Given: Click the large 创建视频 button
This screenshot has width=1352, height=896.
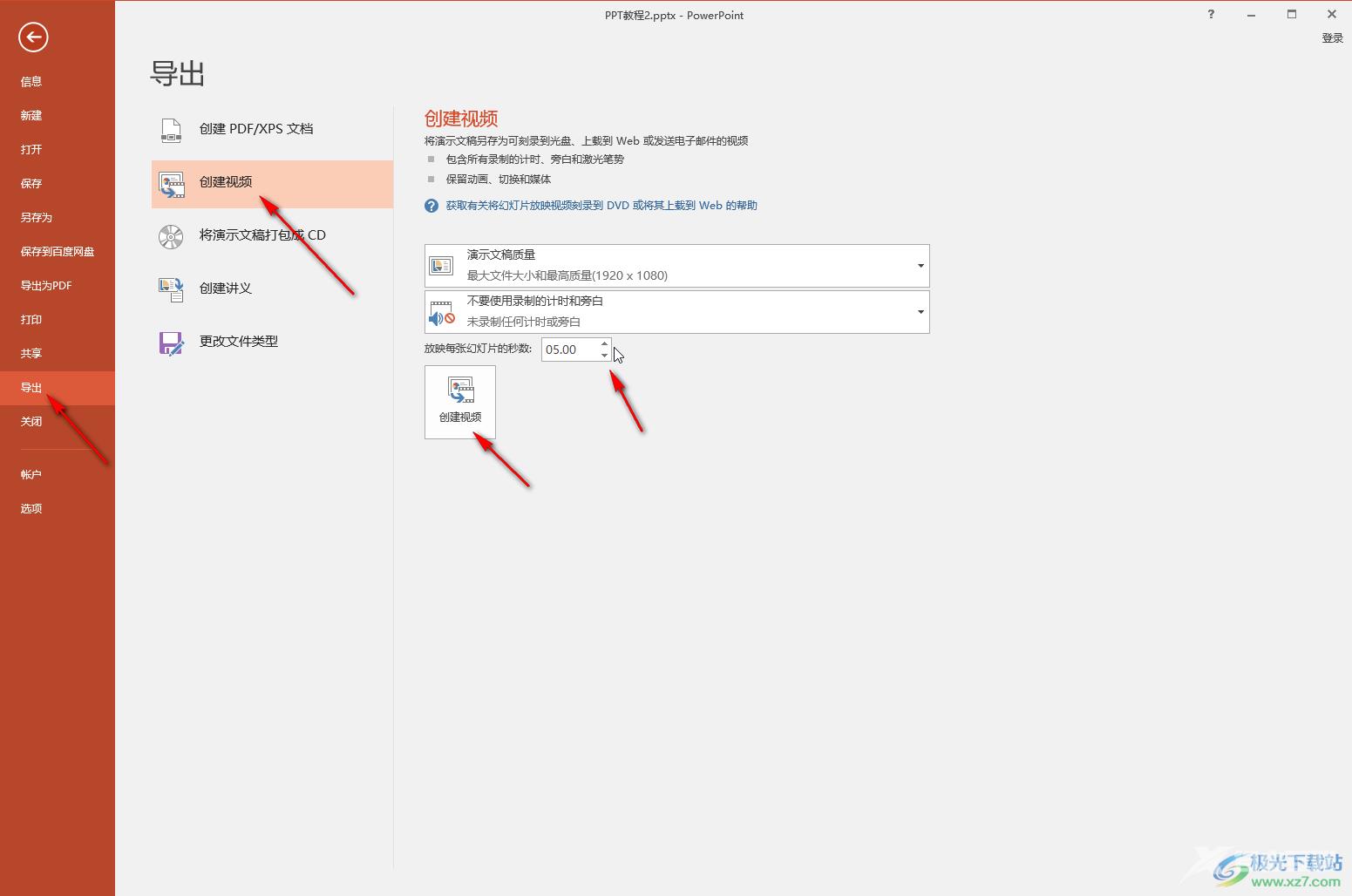Looking at the screenshot, I should (x=460, y=402).
